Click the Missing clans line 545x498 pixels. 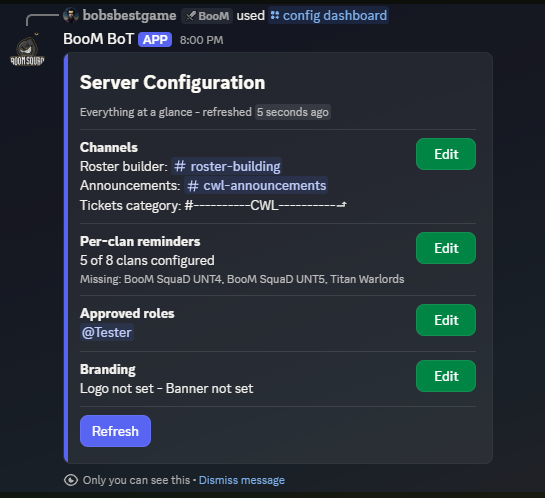242,279
